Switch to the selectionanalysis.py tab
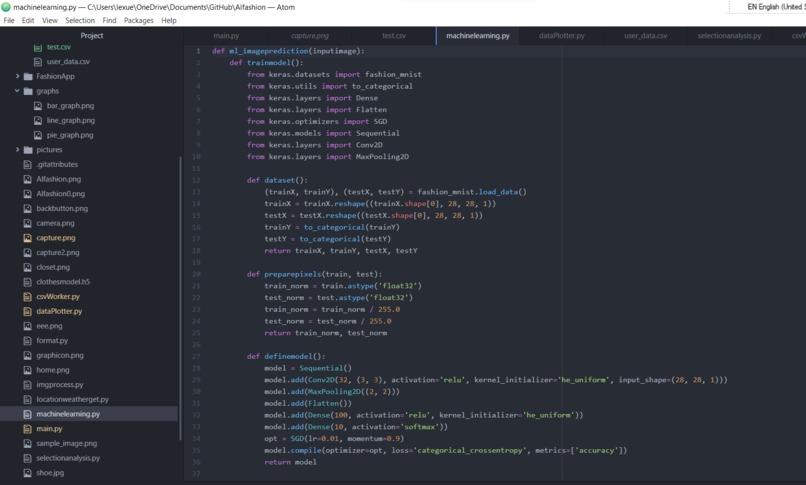 tap(729, 35)
